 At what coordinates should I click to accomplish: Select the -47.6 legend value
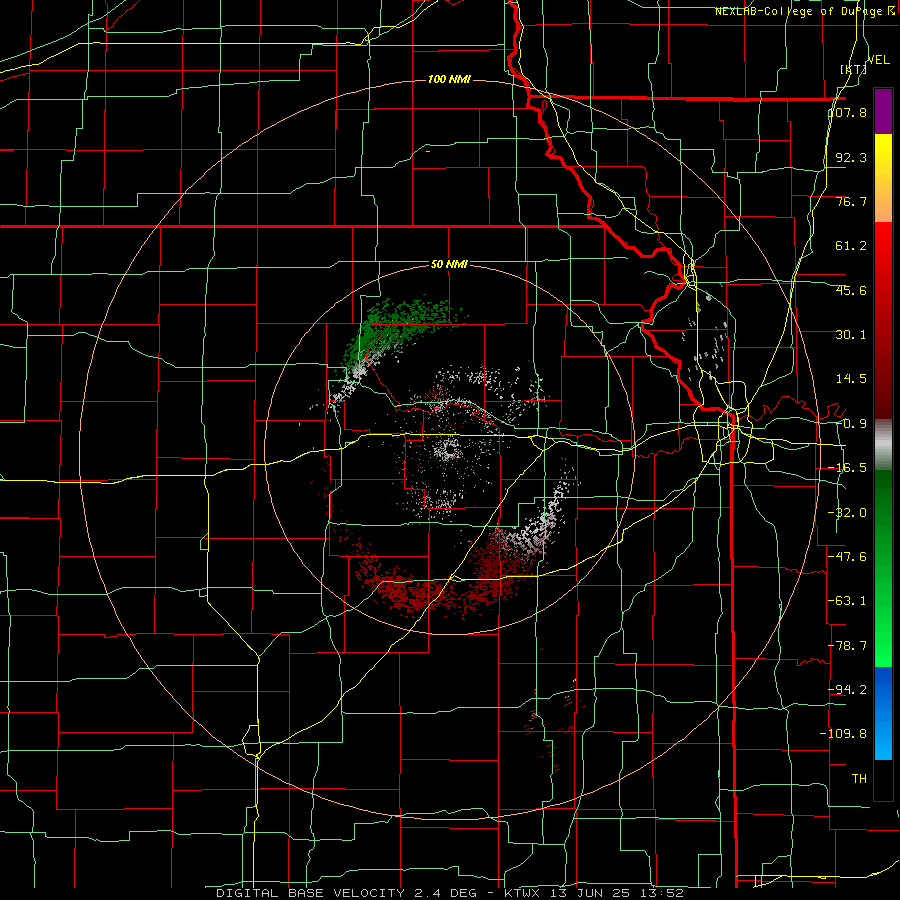click(848, 557)
